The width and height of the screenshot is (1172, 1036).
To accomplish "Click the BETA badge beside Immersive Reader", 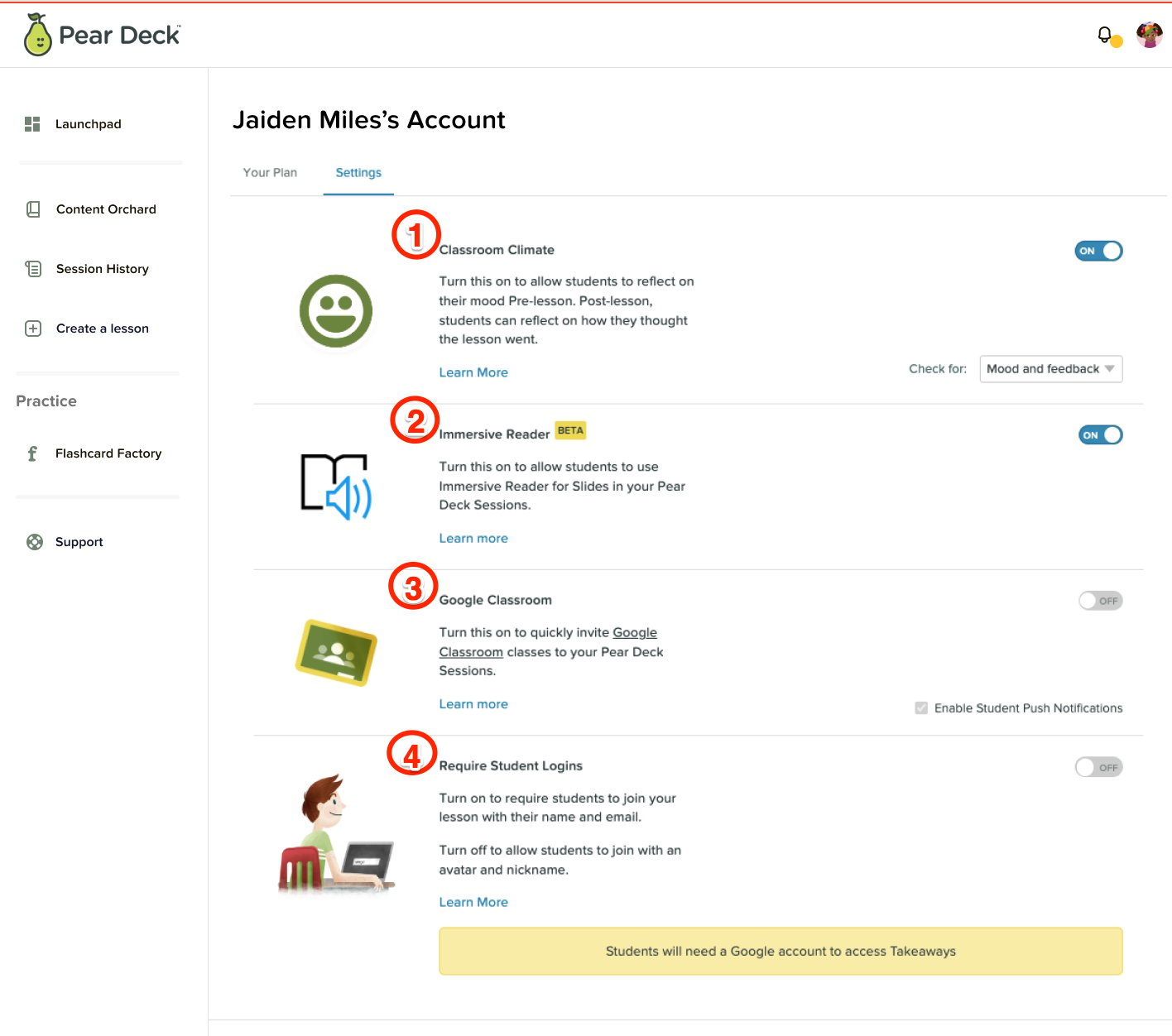I will pyautogui.click(x=570, y=430).
